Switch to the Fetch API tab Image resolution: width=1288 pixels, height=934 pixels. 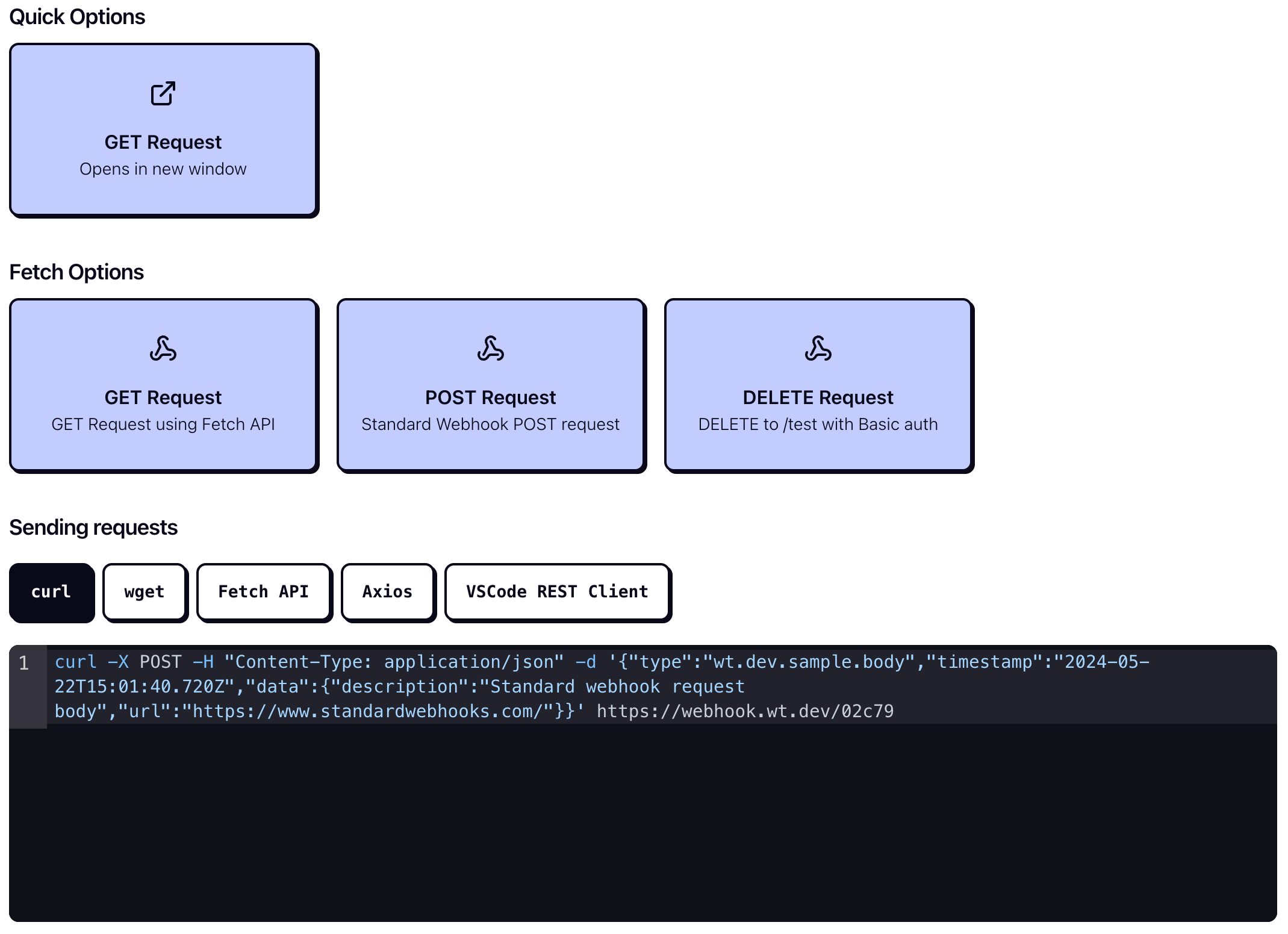coord(264,593)
